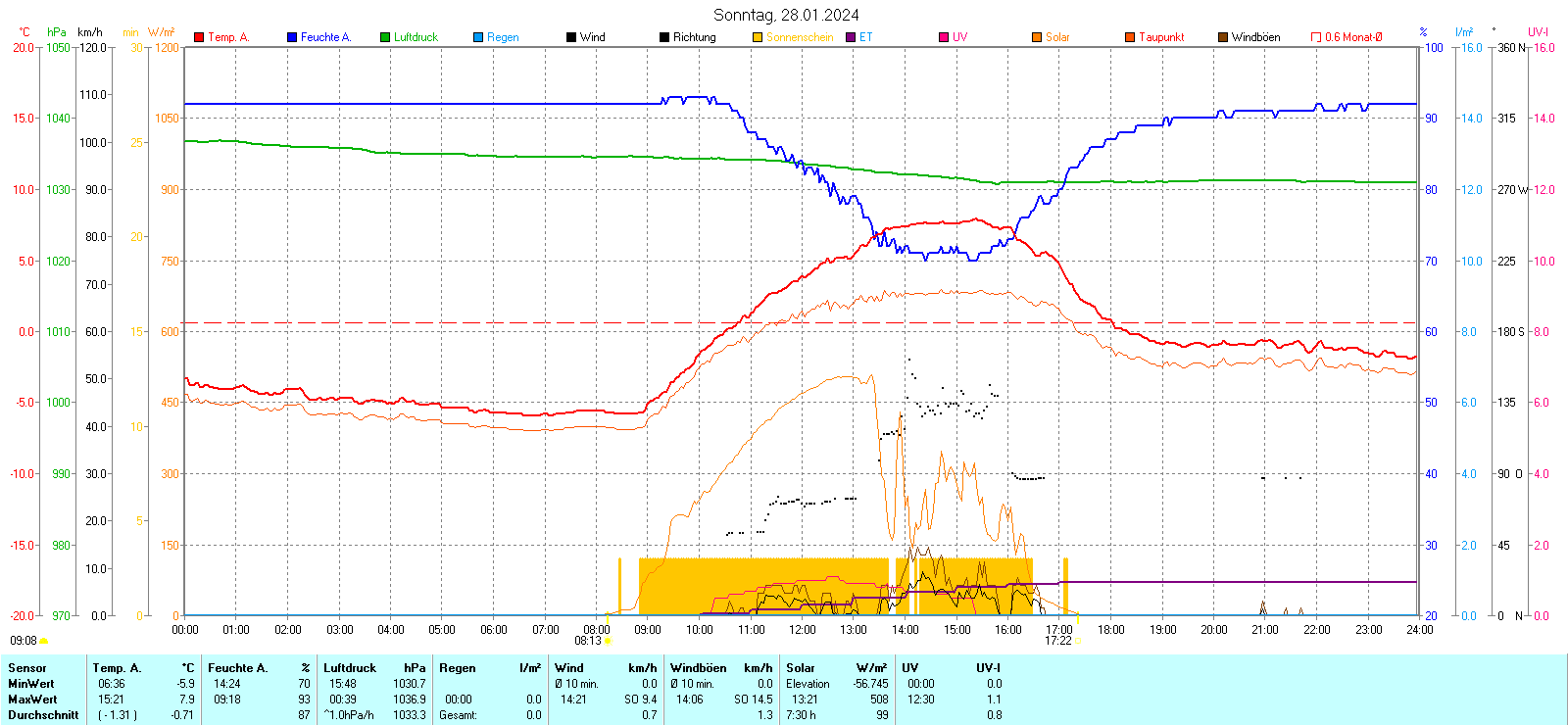Click the sunrise sun icon next to 08:13

click(609, 641)
